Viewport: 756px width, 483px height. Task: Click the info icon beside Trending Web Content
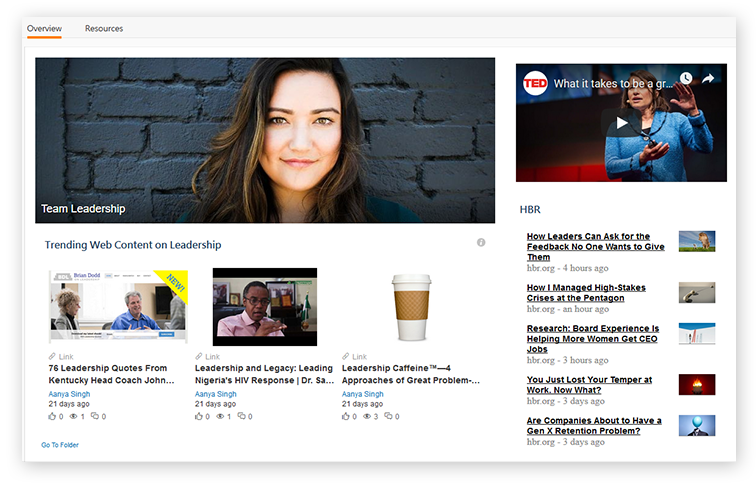point(481,242)
